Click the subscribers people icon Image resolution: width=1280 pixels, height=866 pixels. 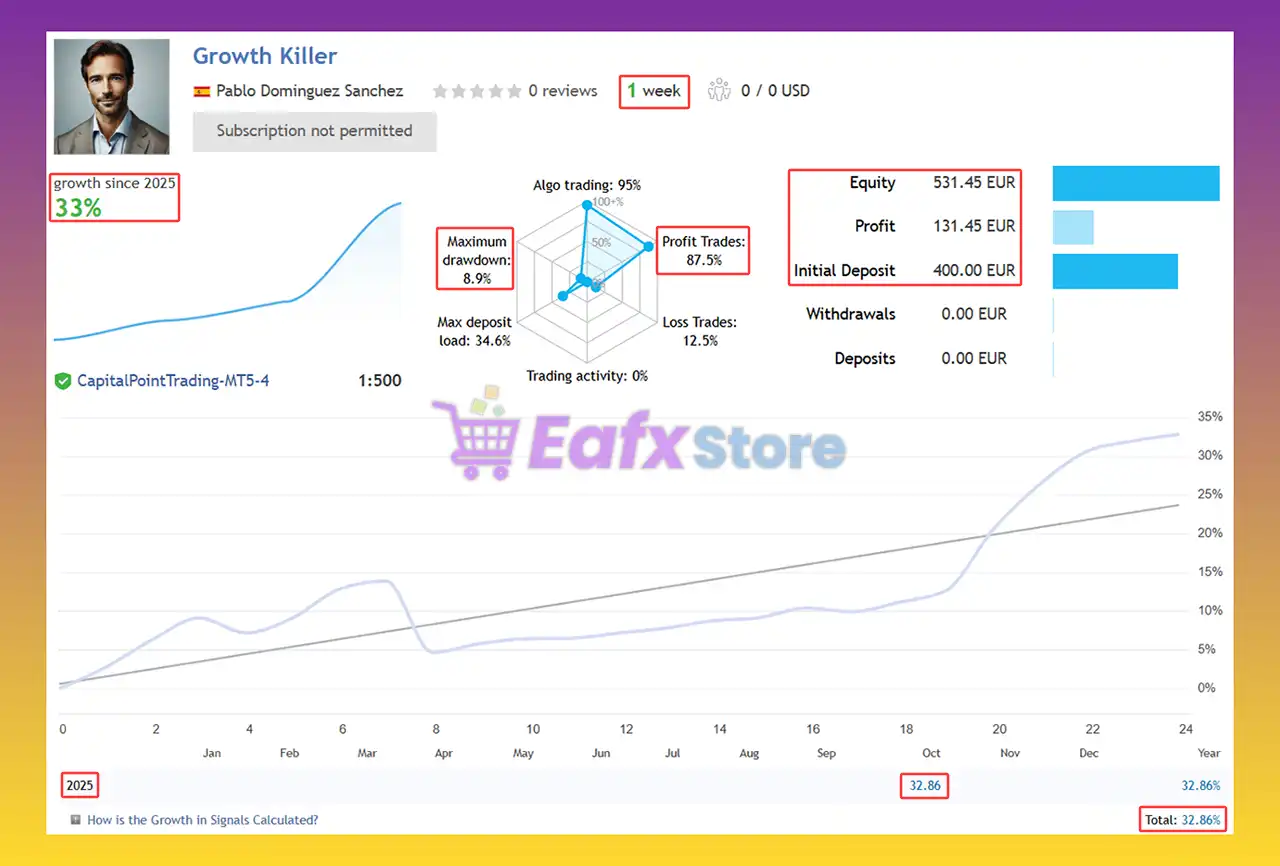pos(719,90)
